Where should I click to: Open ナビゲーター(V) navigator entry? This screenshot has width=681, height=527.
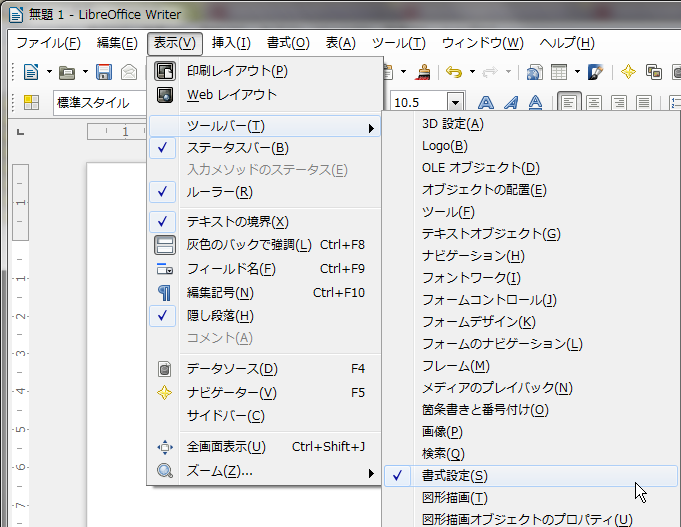point(265,393)
